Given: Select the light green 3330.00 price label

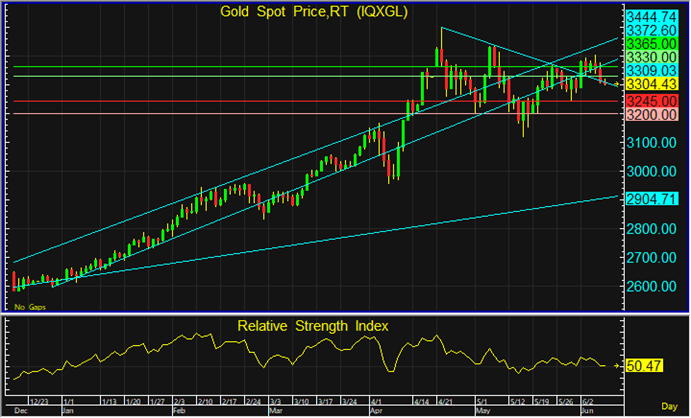Looking at the screenshot, I should [x=653, y=58].
